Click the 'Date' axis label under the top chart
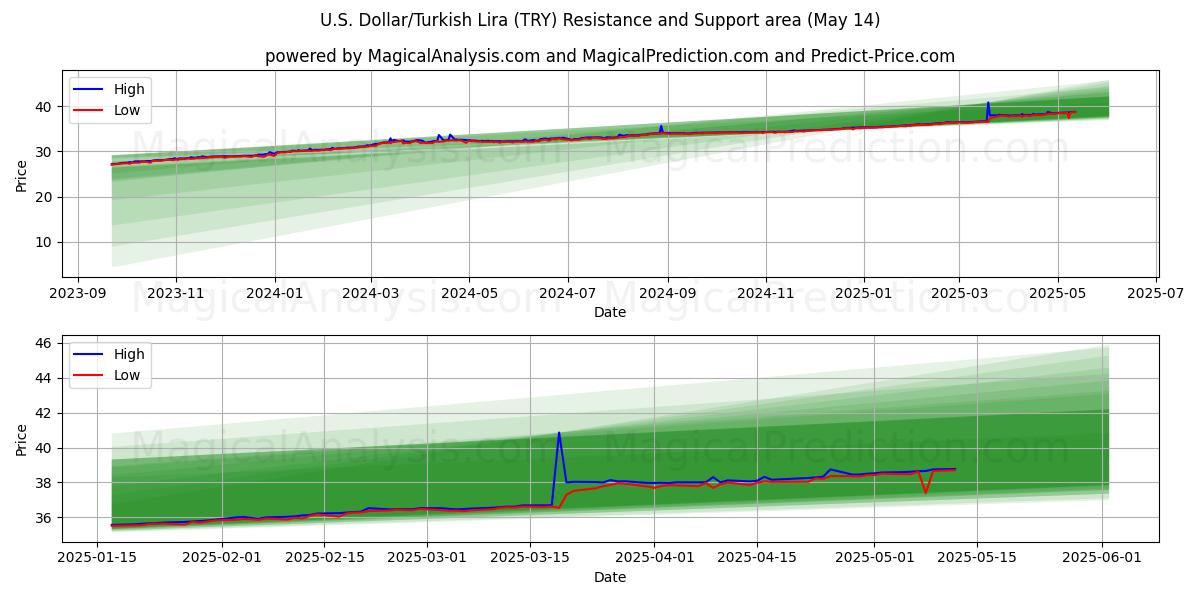The height and width of the screenshot is (600, 1200). [610, 312]
